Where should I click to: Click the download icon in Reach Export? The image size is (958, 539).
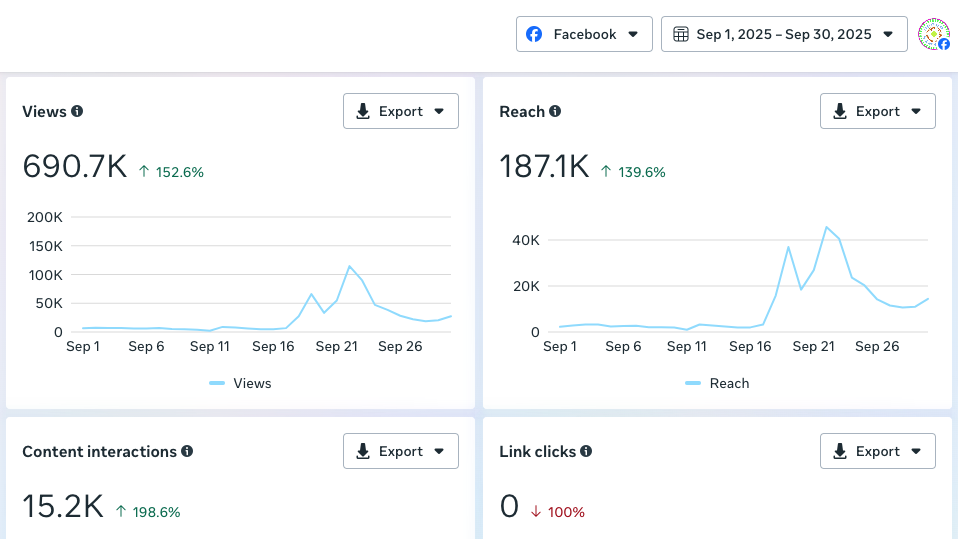click(x=840, y=111)
